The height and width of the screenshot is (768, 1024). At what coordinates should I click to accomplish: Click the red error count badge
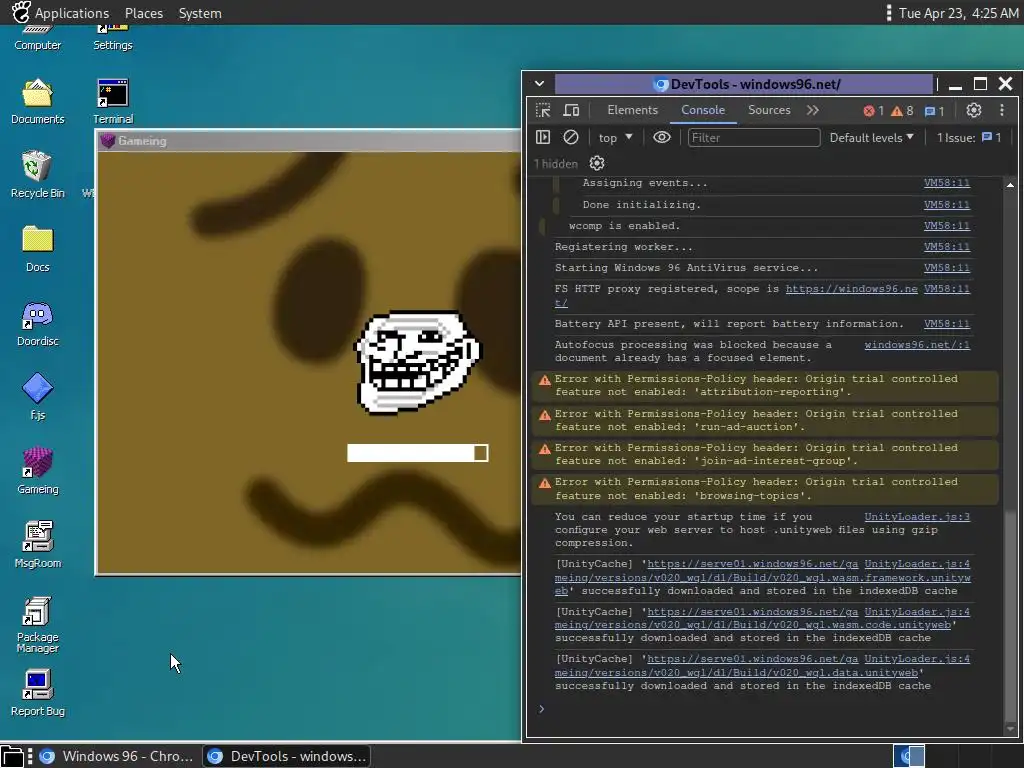(x=873, y=111)
